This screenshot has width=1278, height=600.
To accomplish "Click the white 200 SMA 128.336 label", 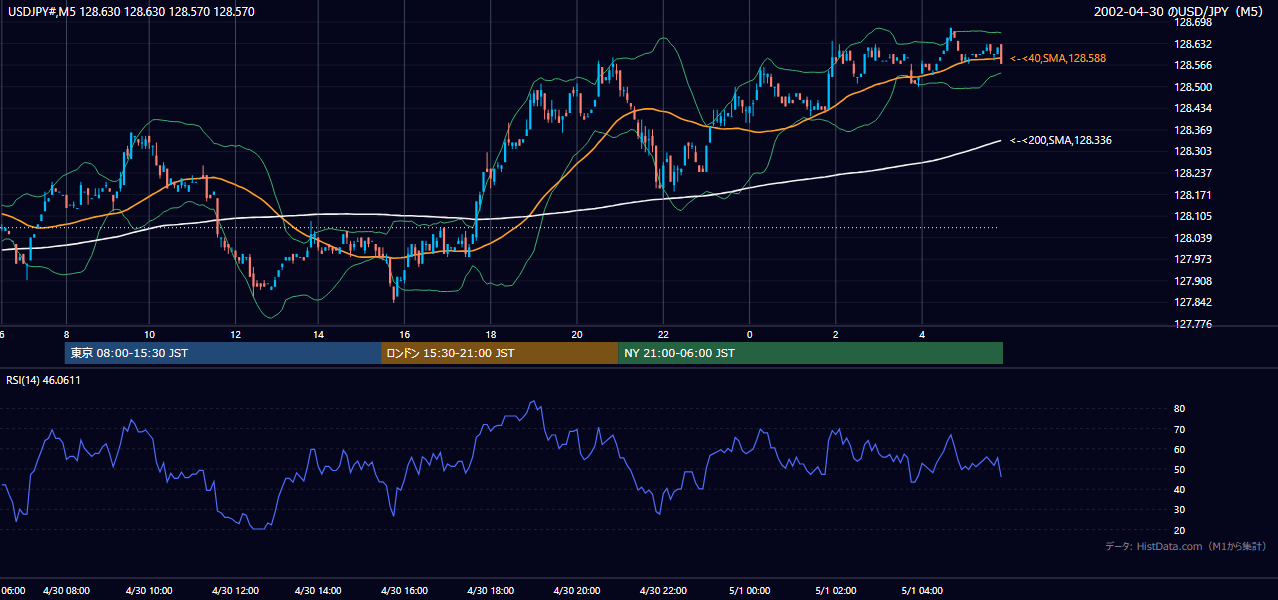I will tap(1061, 141).
